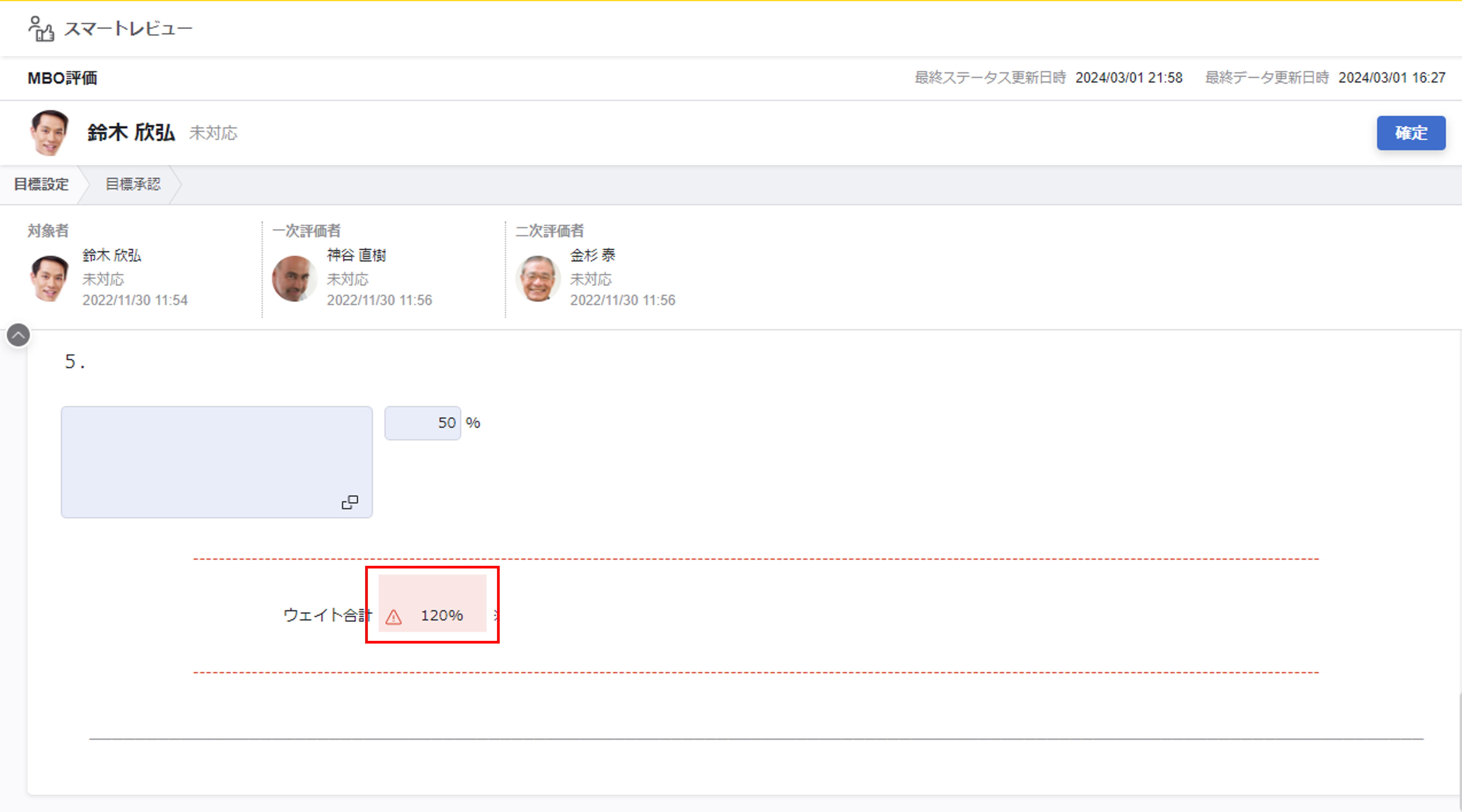Click the 鈴木 欣弘 name in header
This screenshot has width=1462, height=812.
pyautogui.click(x=131, y=133)
